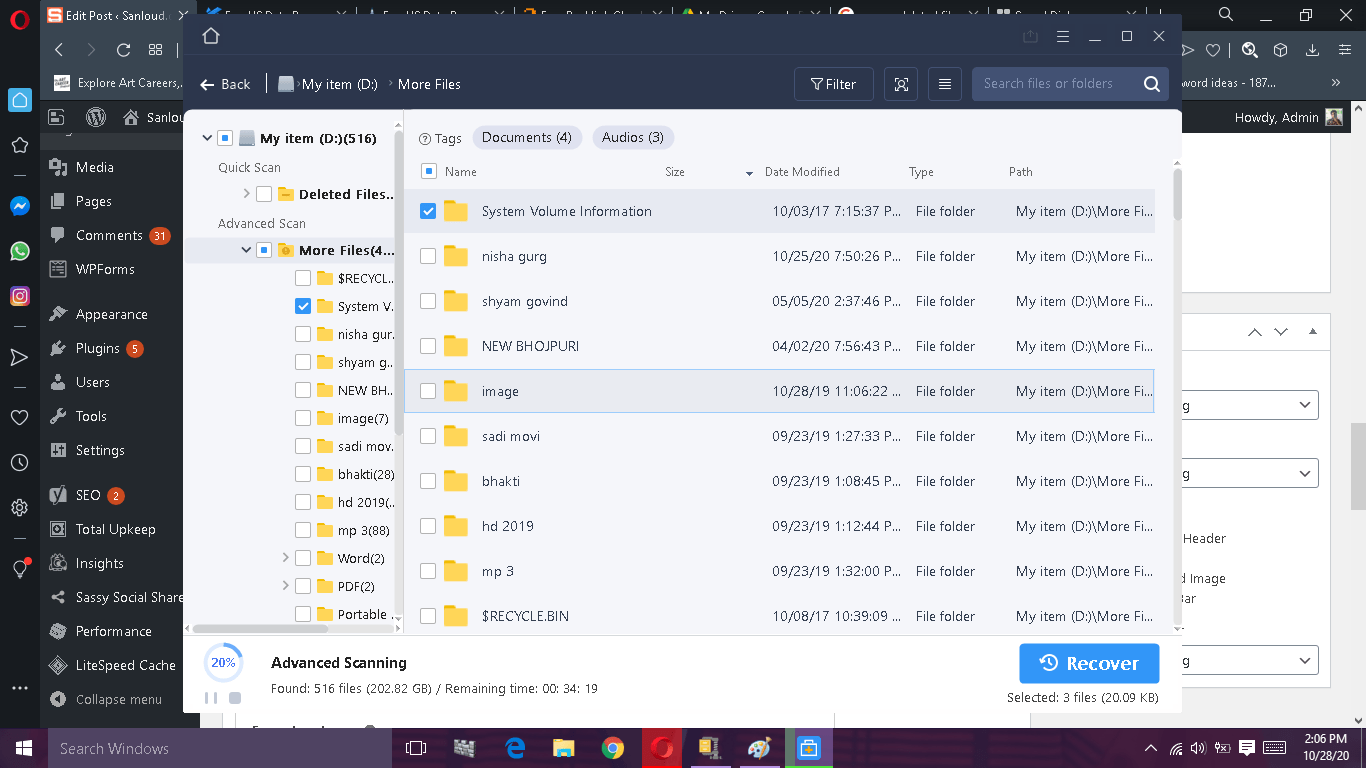Viewport: 1366px width, 768px height.
Task: Open Opera history clock icon
Action: coord(19,463)
